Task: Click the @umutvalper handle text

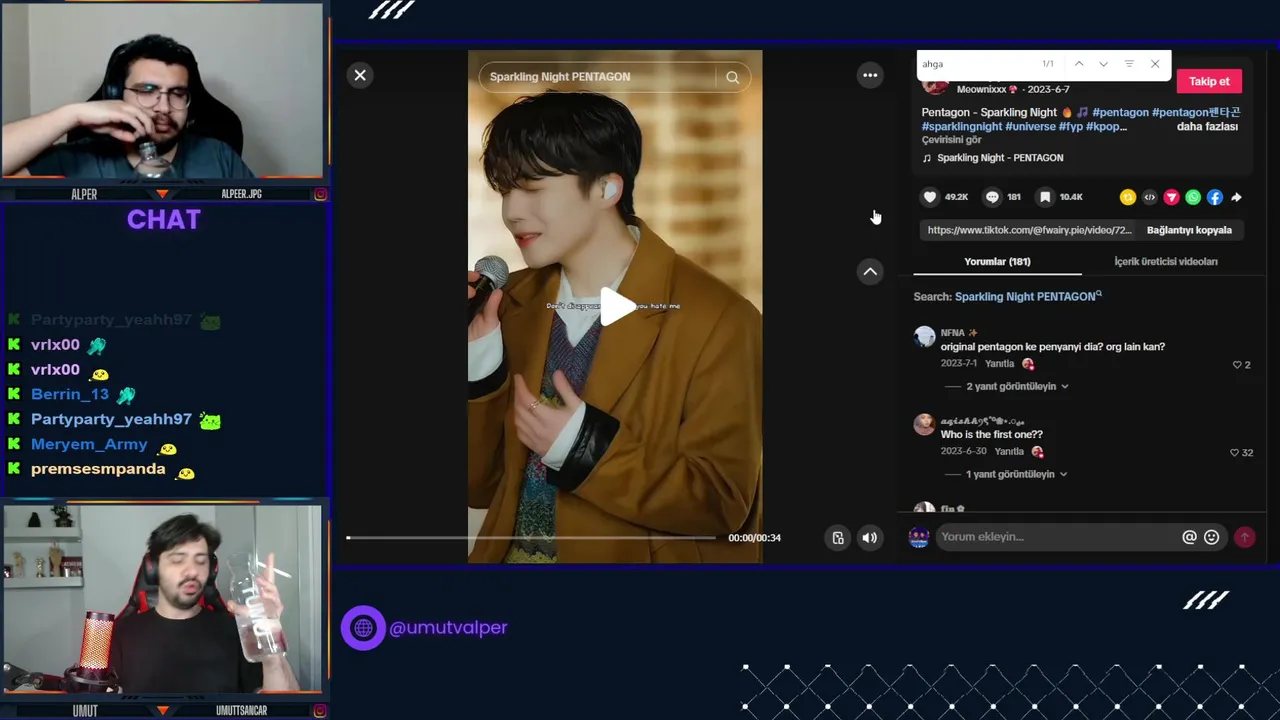Action: pos(448,628)
